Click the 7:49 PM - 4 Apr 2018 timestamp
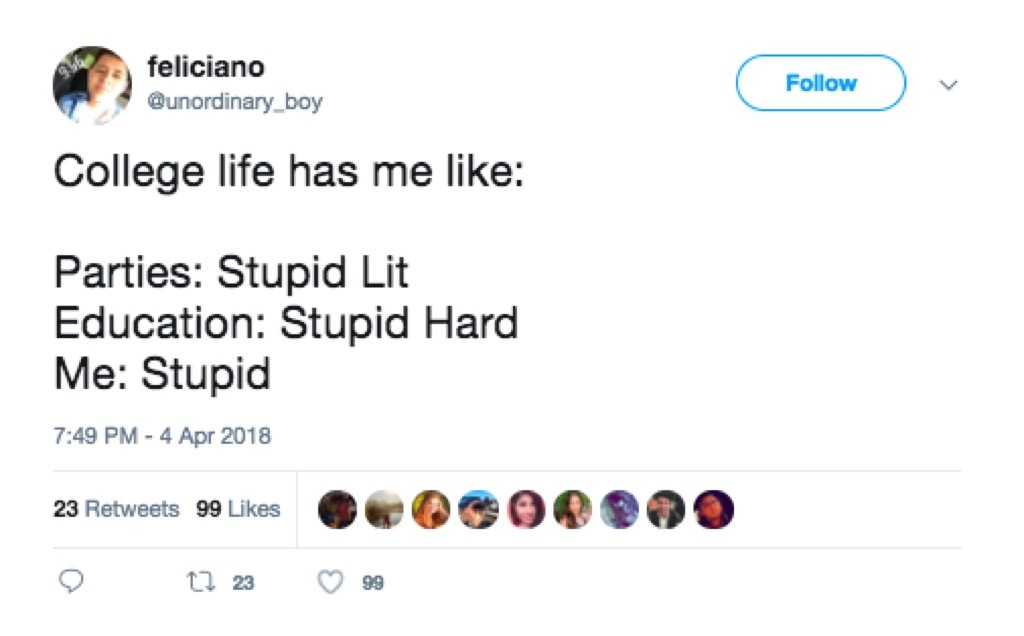This screenshot has height=636, width=1024. [x=162, y=436]
